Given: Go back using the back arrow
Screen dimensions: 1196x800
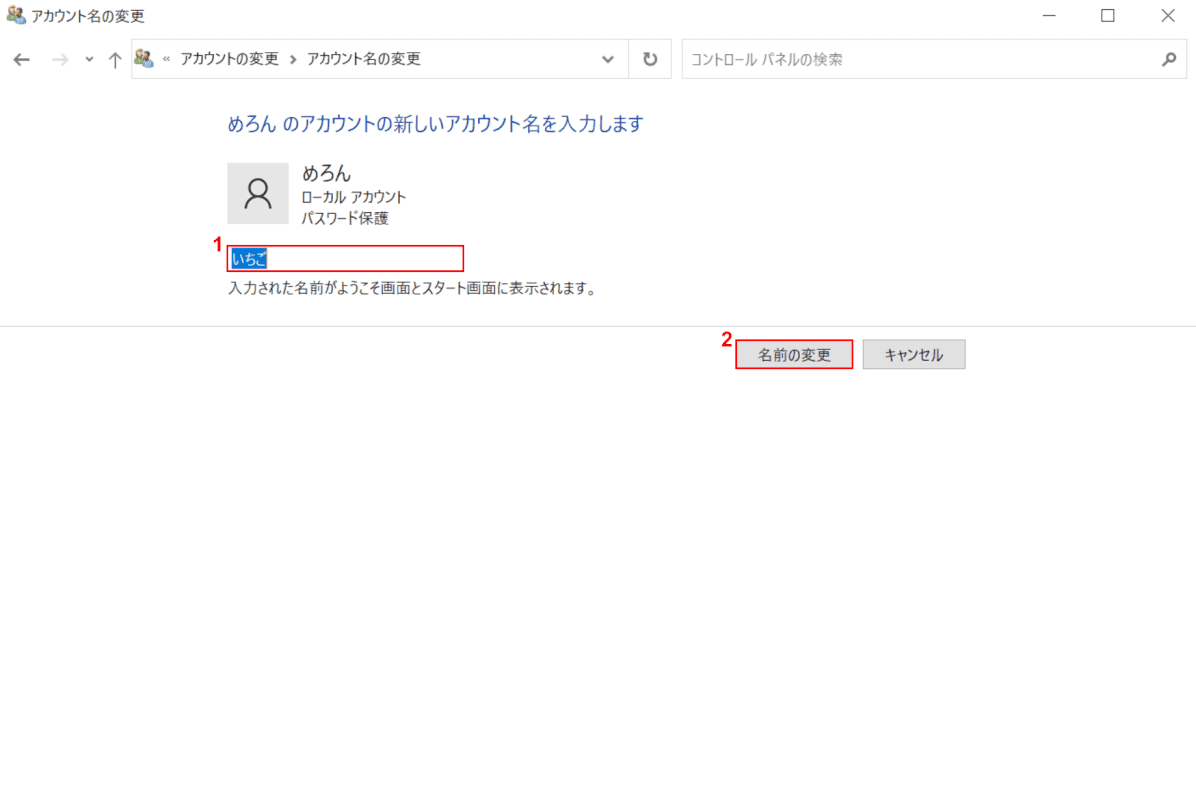Looking at the screenshot, I should coord(21,59).
